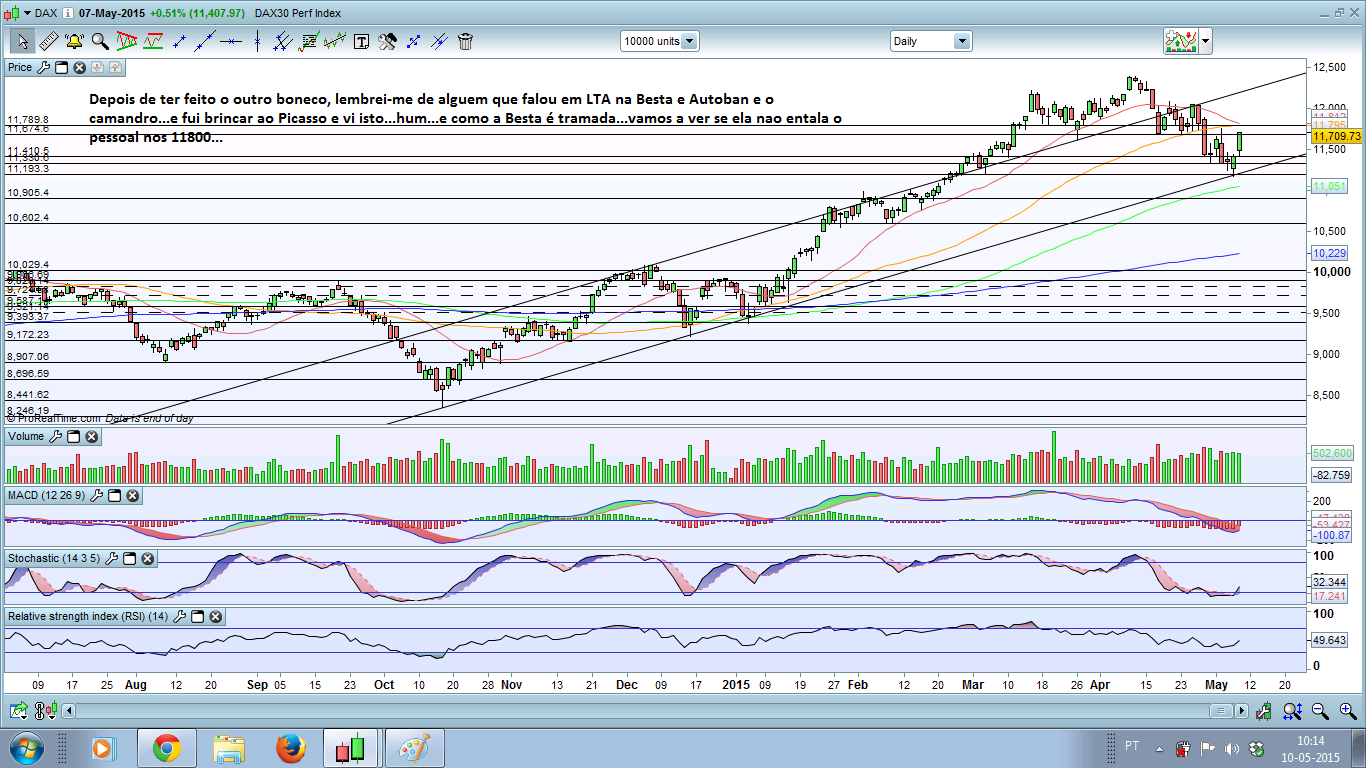
Task: Click the trash can delete icon
Action: click(465, 41)
